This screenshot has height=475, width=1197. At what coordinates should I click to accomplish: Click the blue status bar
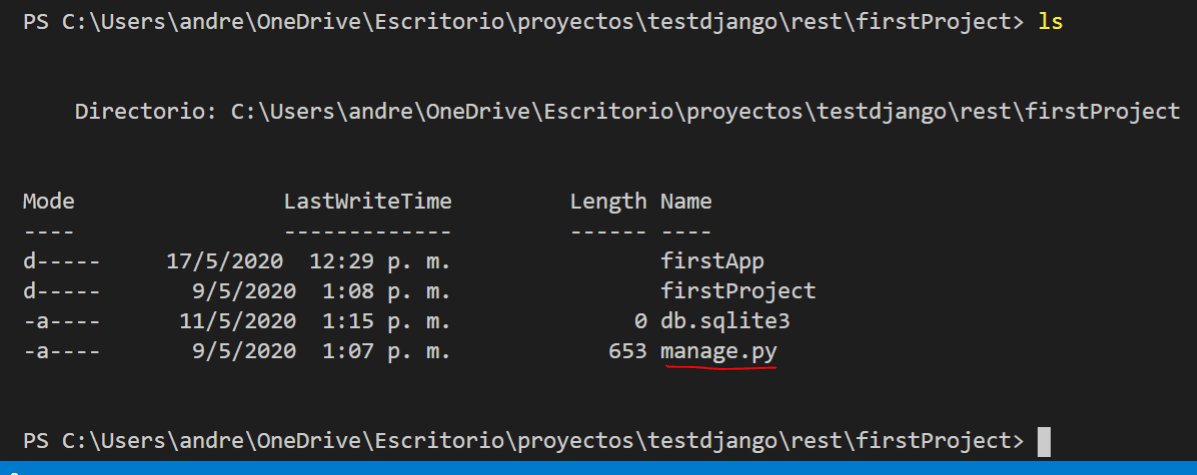(x=598, y=468)
